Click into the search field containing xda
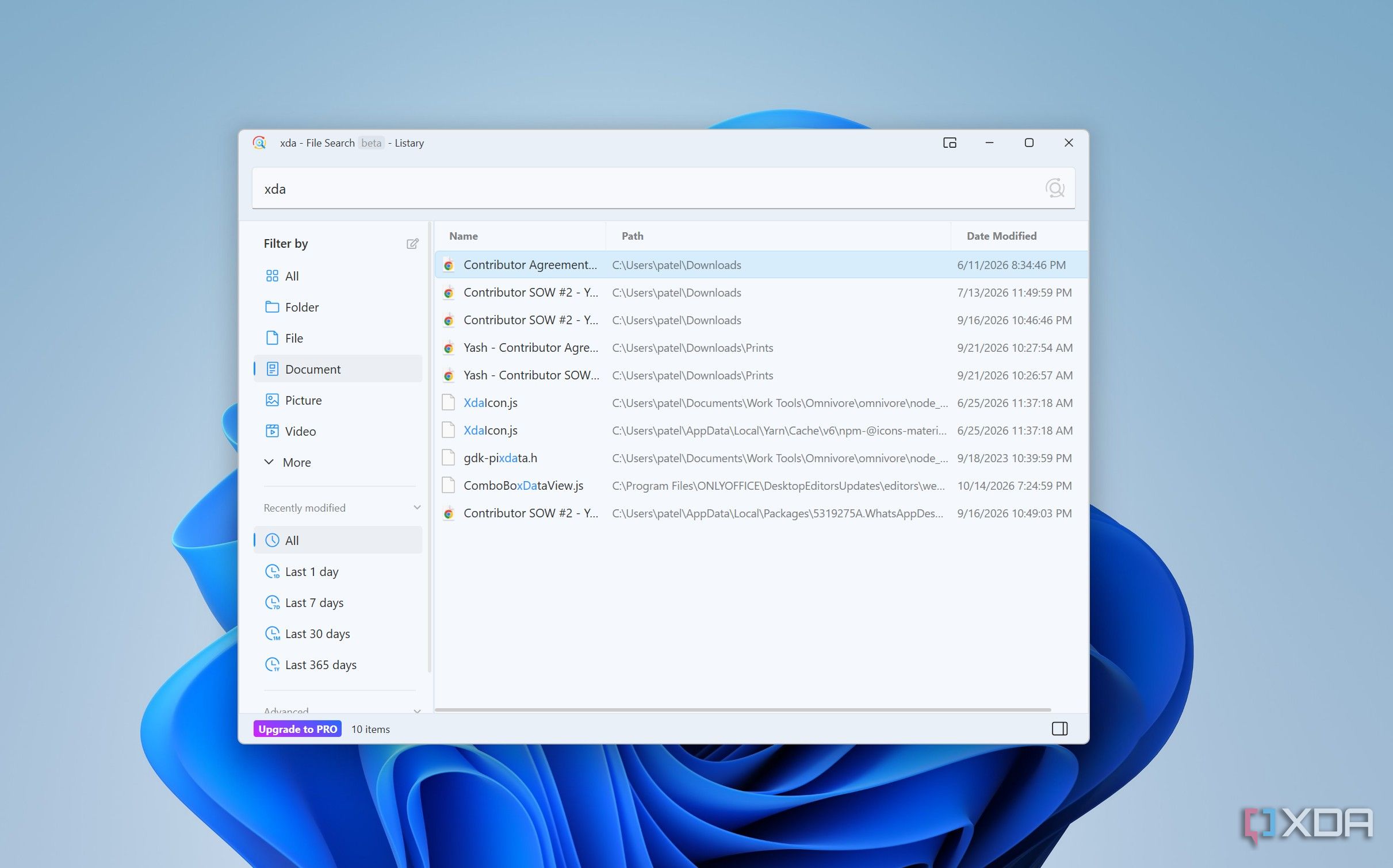The width and height of the screenshot is (1393, 868). pyautogui.click(x=663, y=189)
